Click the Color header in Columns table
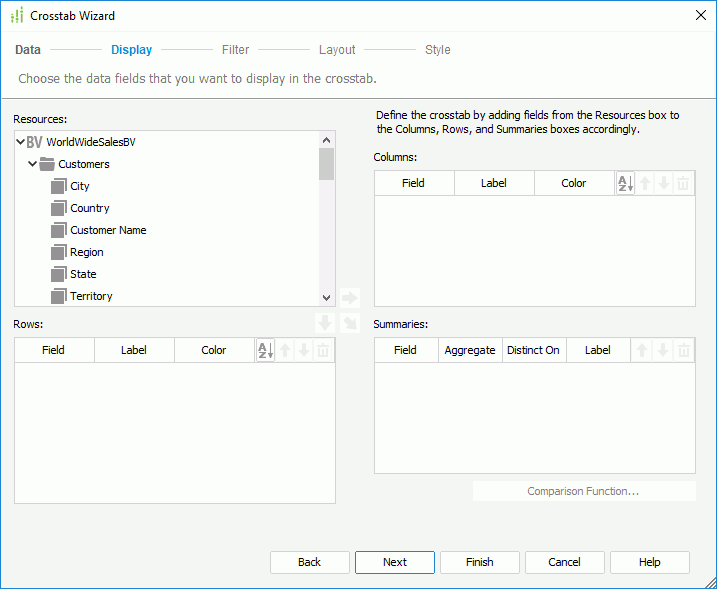Viewport: 717px width, 589px height. click(x=574, y=183)
